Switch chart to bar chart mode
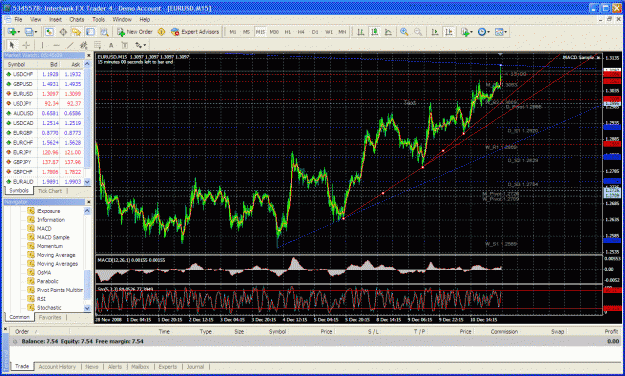Screen dimensions: 625x376 pos(361,32)
